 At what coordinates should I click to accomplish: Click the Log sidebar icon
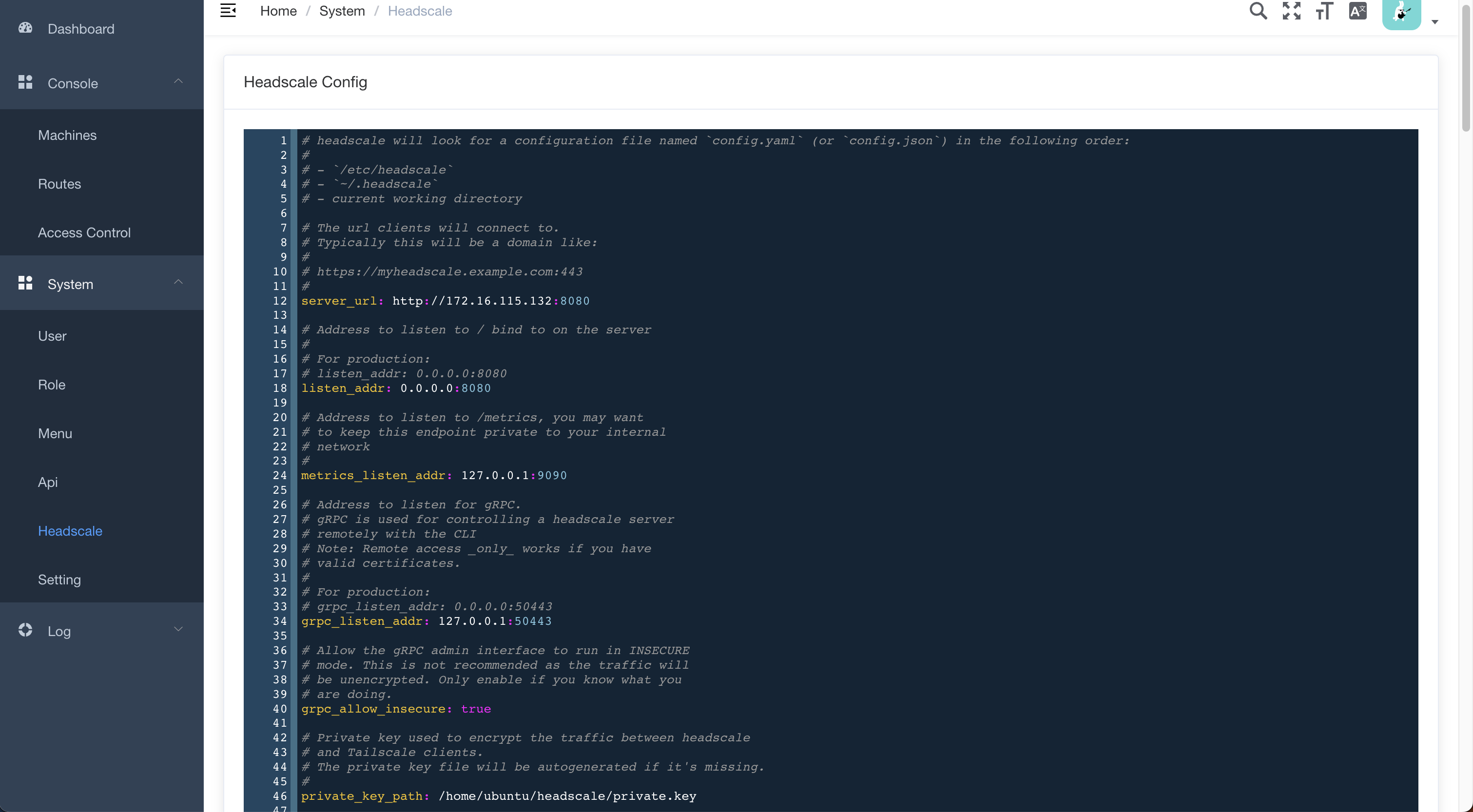(25, 630)
